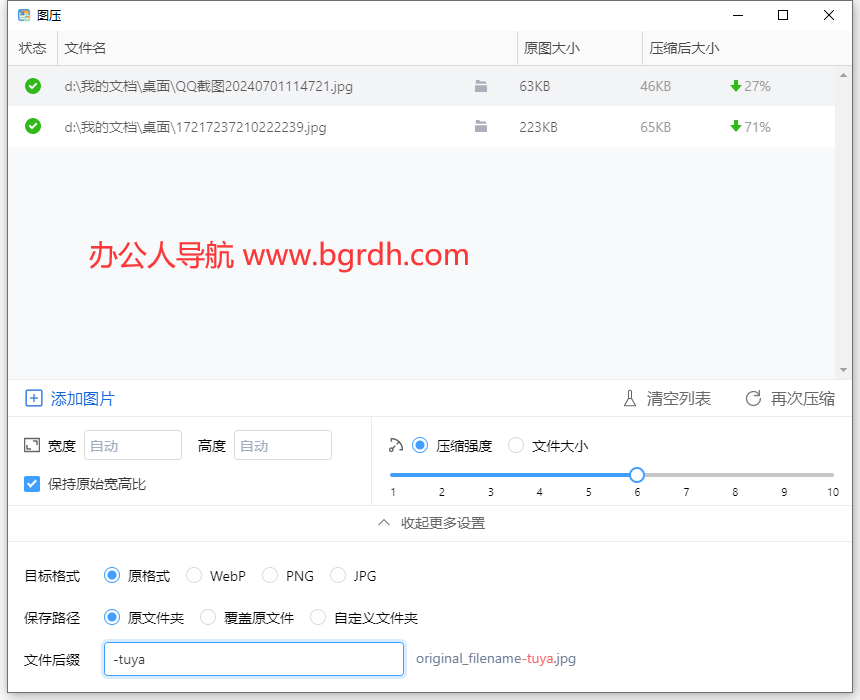
Task: Minimize the 图压 window
Action: click(x=738, y=15)
